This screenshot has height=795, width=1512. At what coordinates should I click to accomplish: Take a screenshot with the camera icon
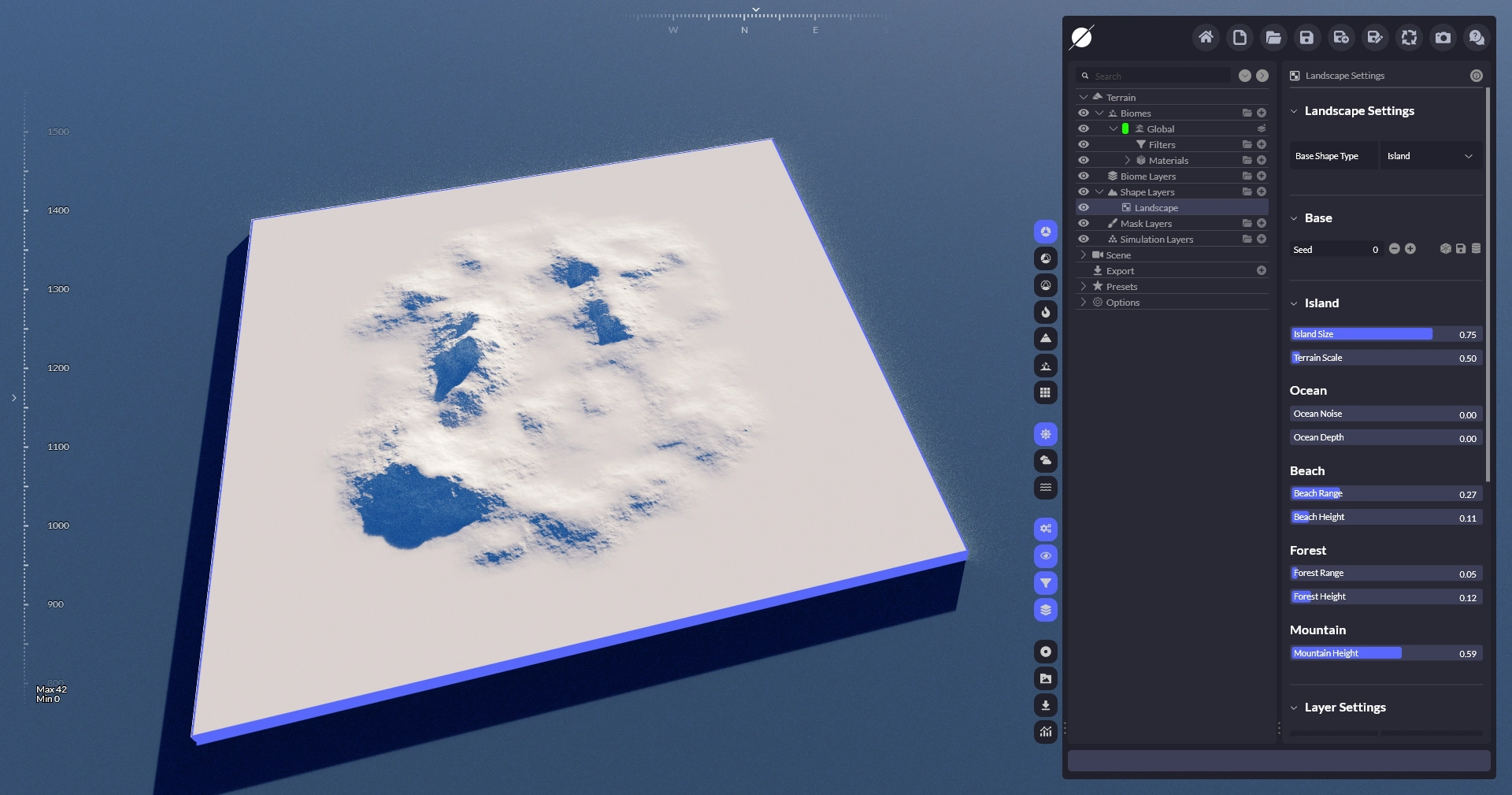(x=1443, y=37)
